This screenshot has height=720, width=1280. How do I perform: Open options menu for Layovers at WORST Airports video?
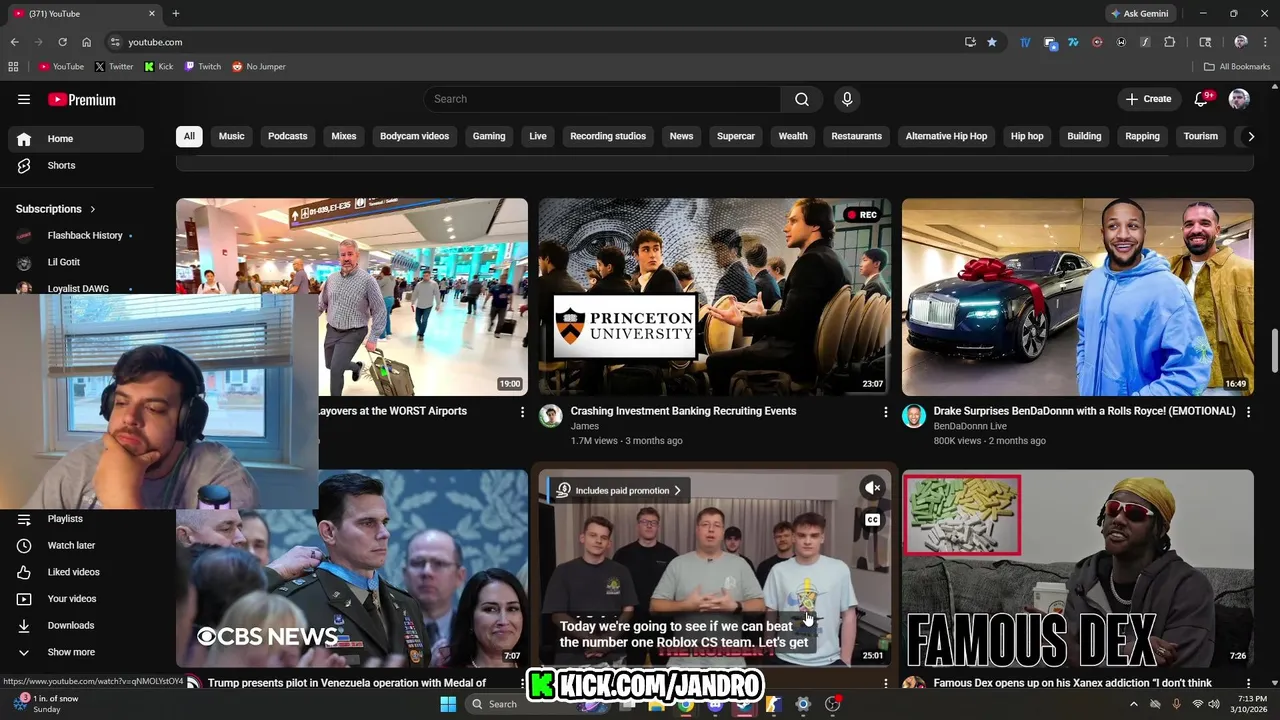522,412
